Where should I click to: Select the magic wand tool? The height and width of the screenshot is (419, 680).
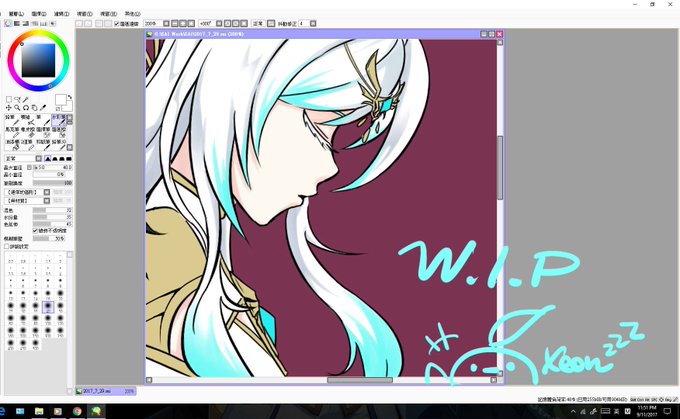25,100
